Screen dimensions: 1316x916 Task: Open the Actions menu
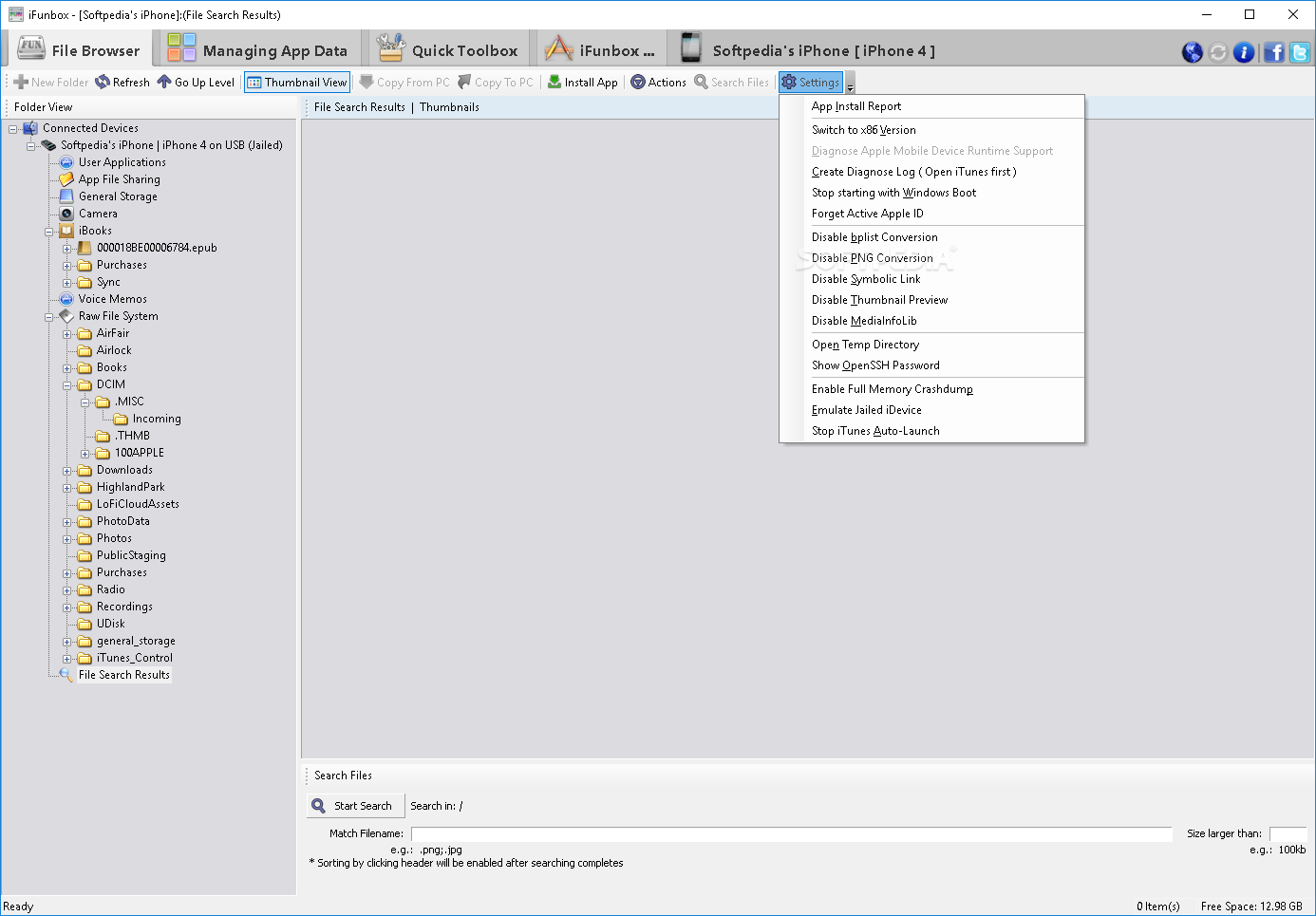pyautogui.click(x=659, y=83)
